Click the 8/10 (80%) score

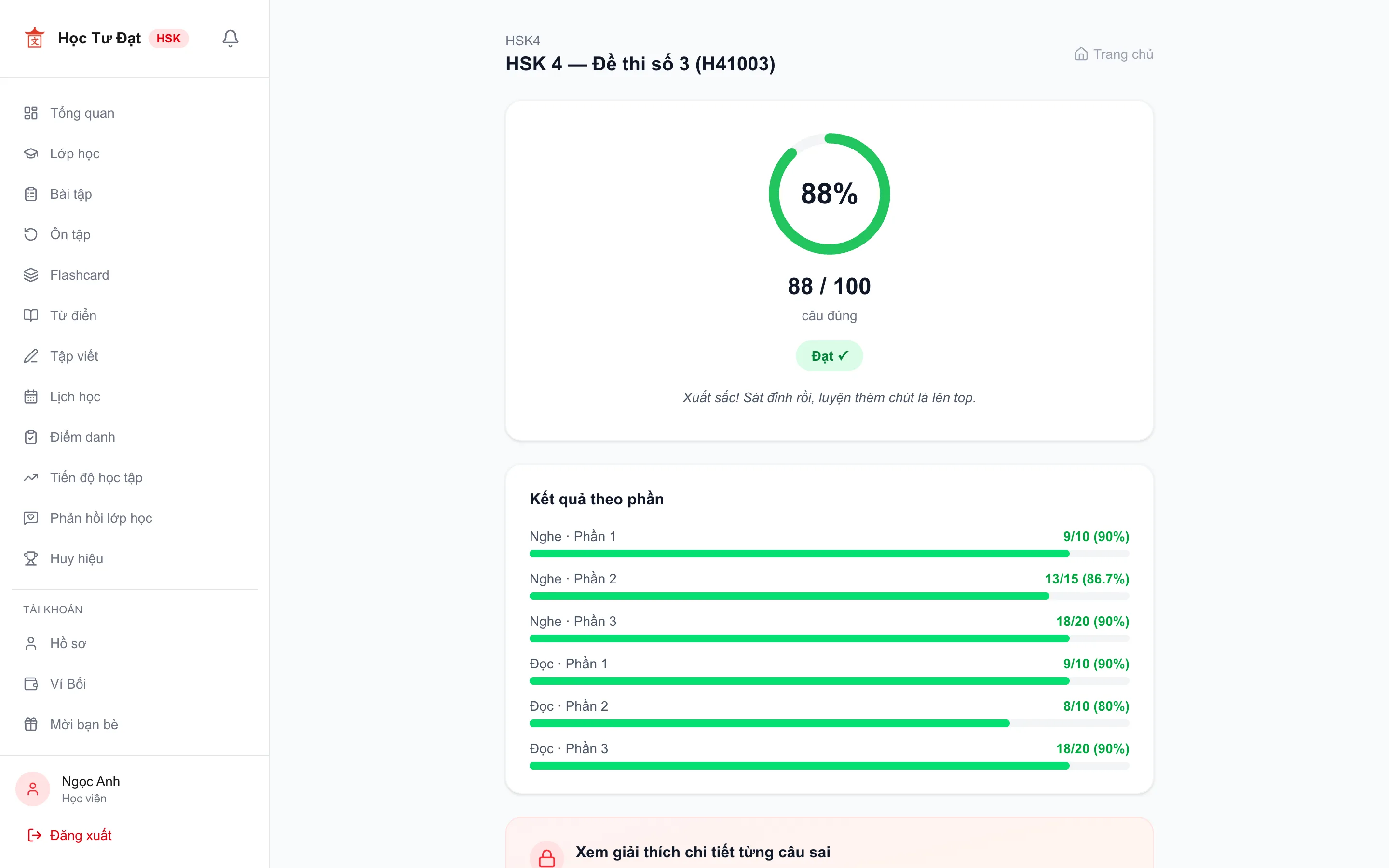(1096, 706)
